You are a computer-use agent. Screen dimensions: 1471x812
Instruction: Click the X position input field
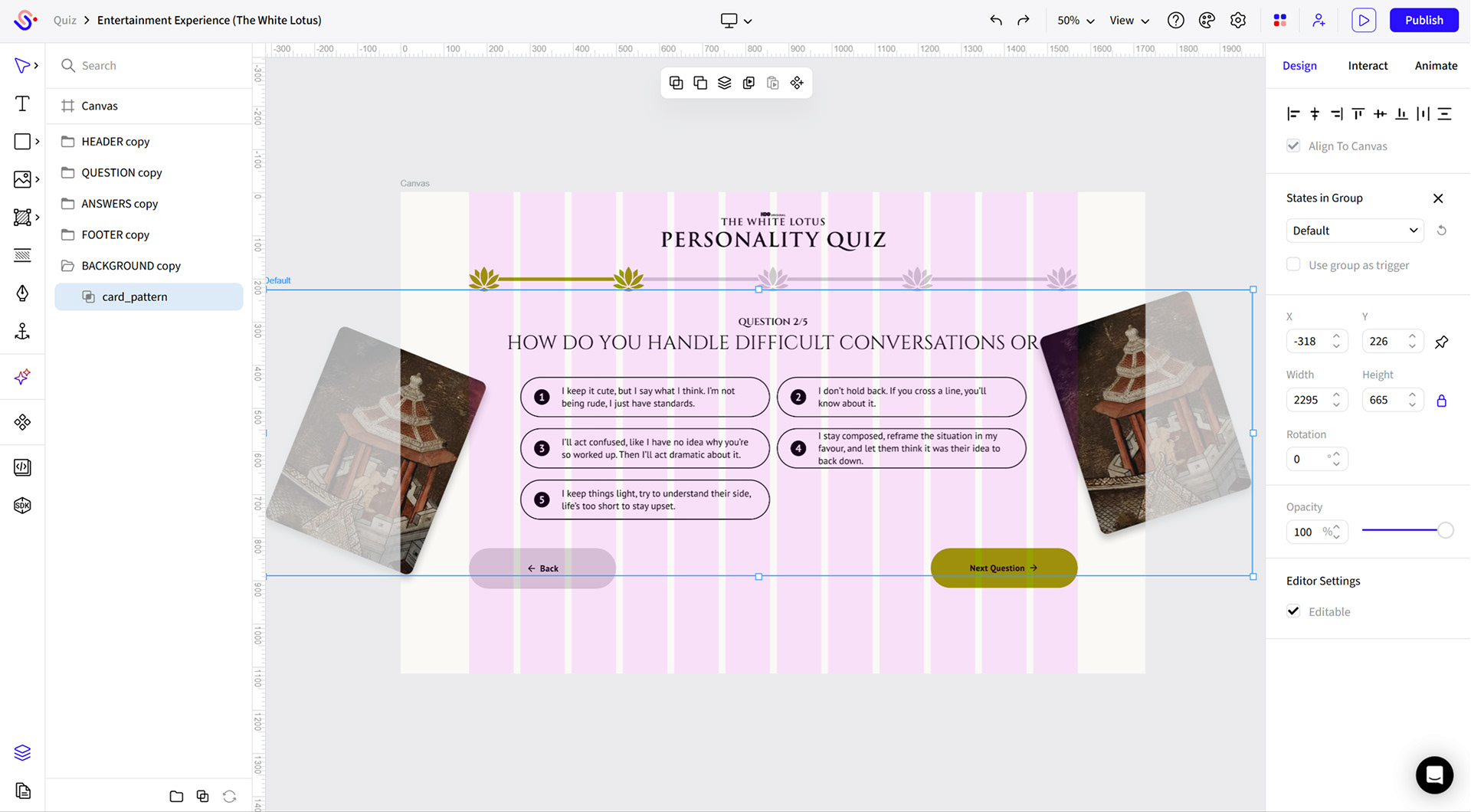coord(1316,342)
